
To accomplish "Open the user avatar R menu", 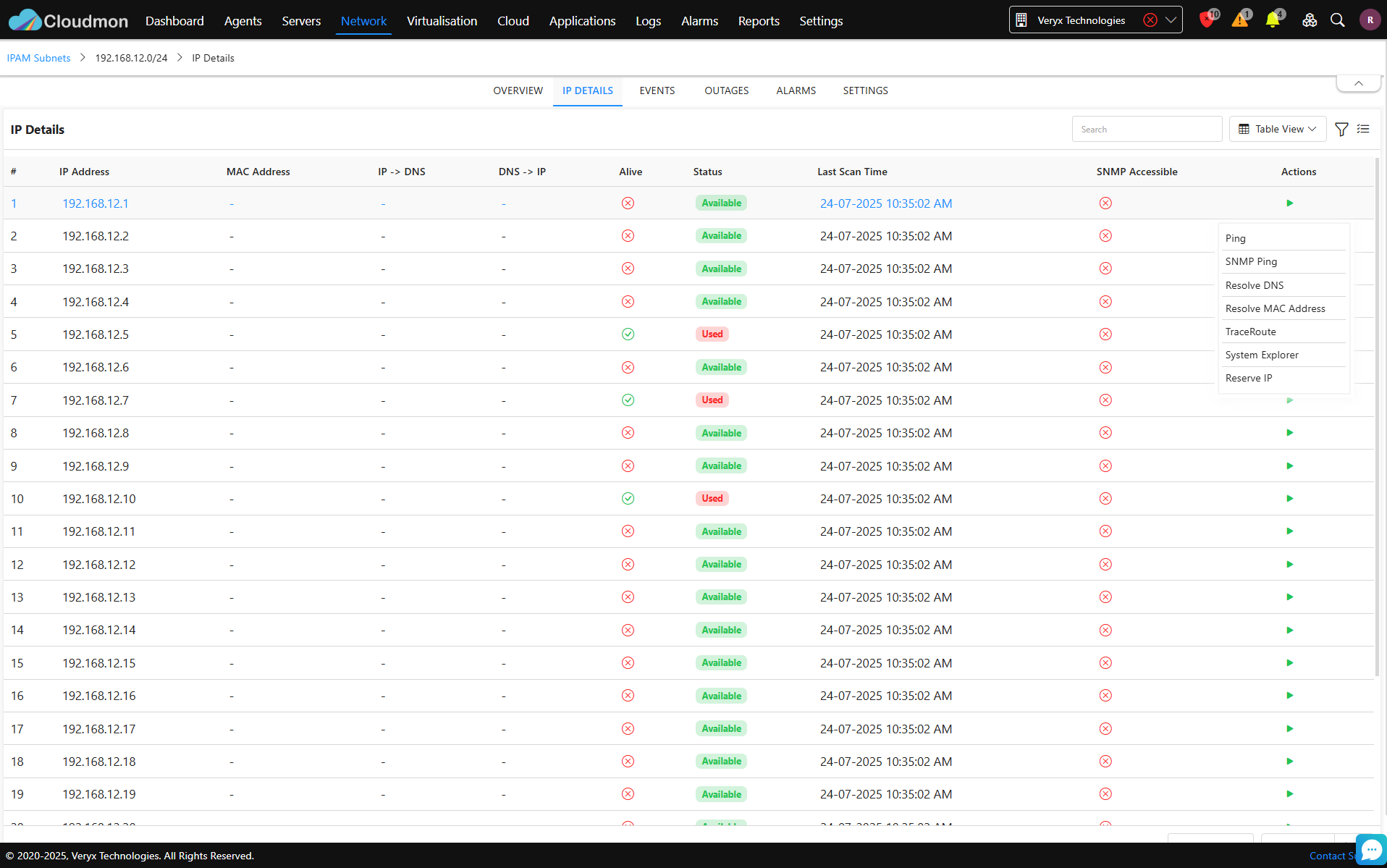I will (1370, 20).
